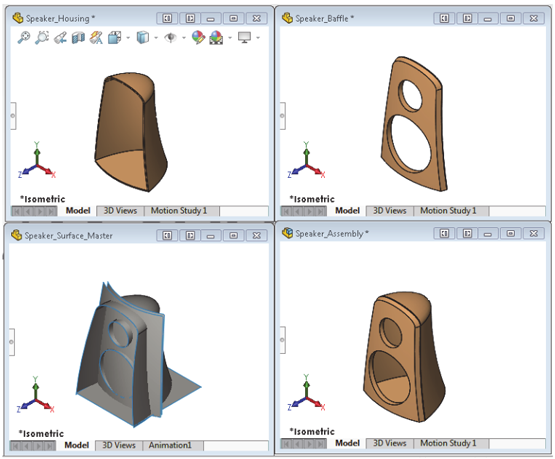Click Display Style icon

(143, 38)
